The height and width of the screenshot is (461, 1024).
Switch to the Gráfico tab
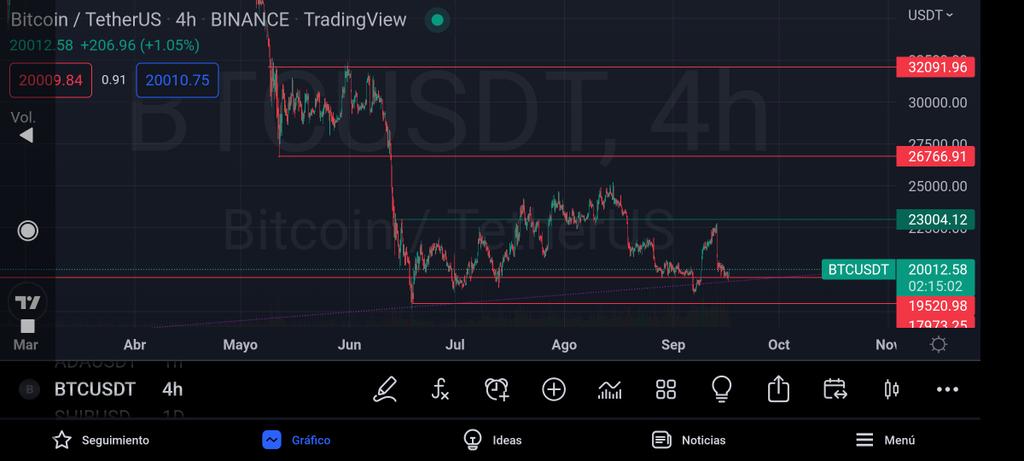click(296, 440)
